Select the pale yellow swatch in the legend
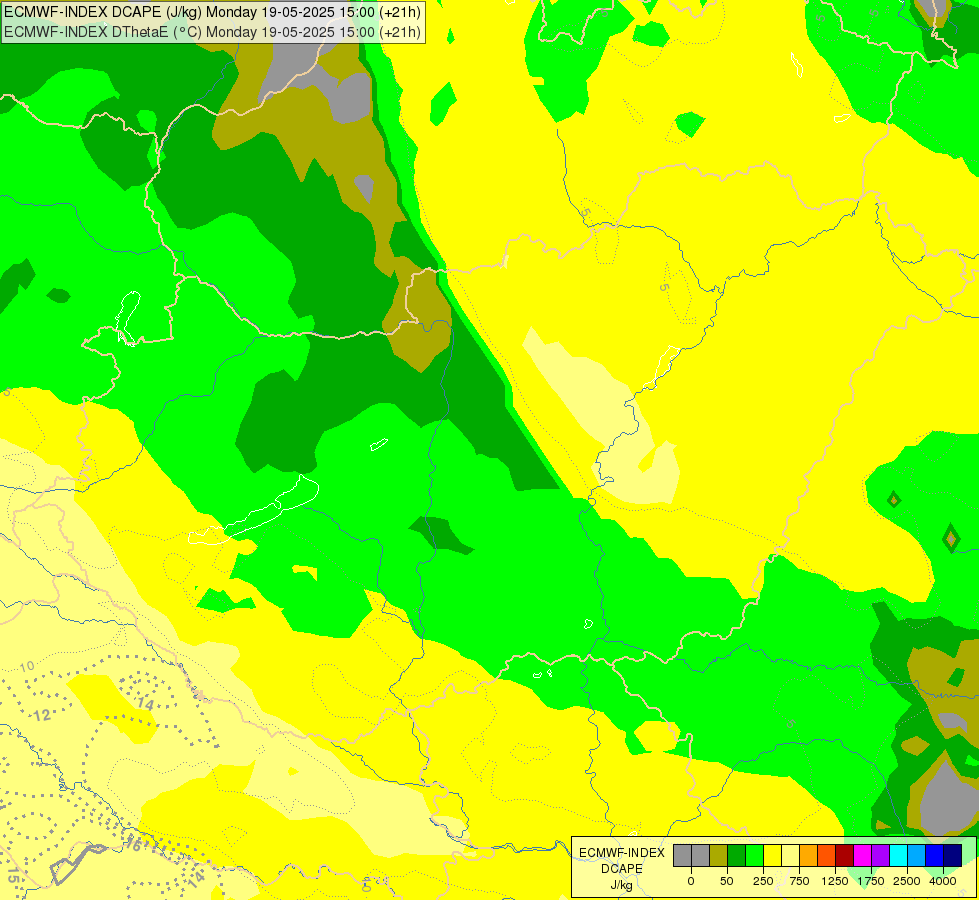 tap(790, 855)
